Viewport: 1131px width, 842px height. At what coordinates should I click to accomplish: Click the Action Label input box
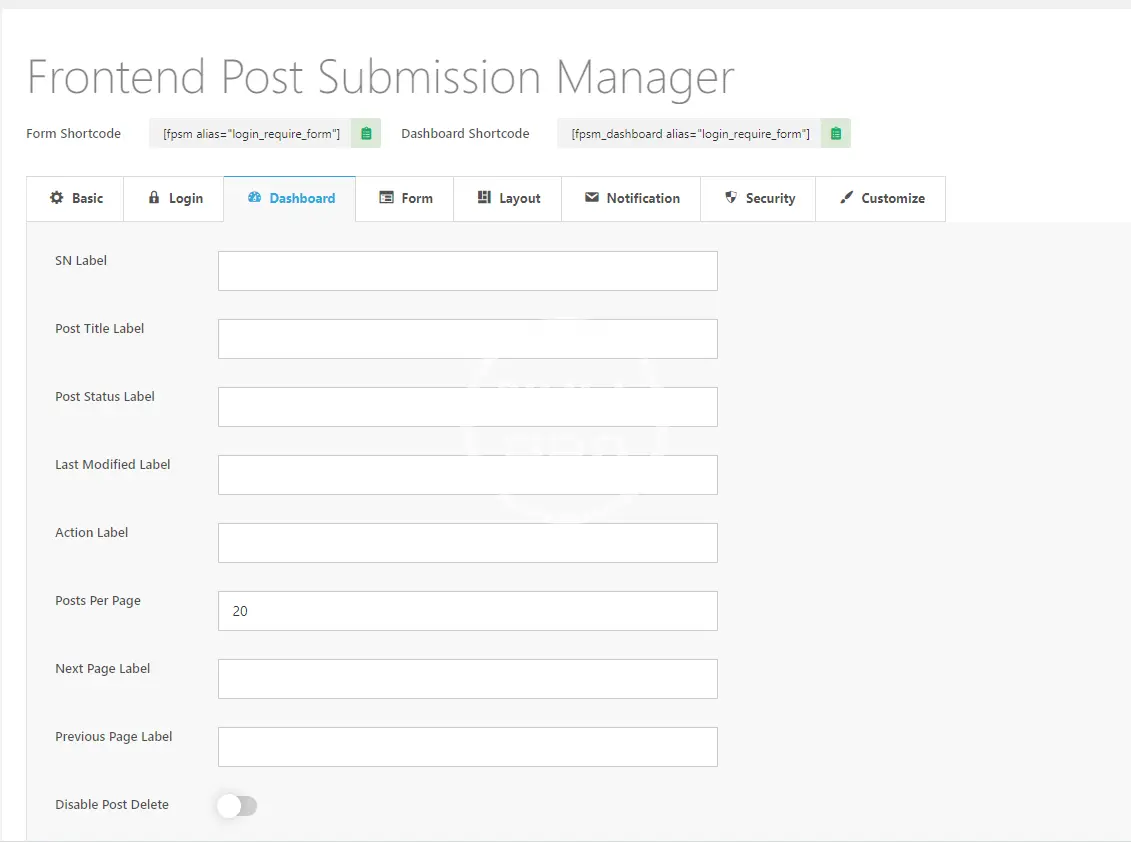pyautogui.click(x=467, y=543)
